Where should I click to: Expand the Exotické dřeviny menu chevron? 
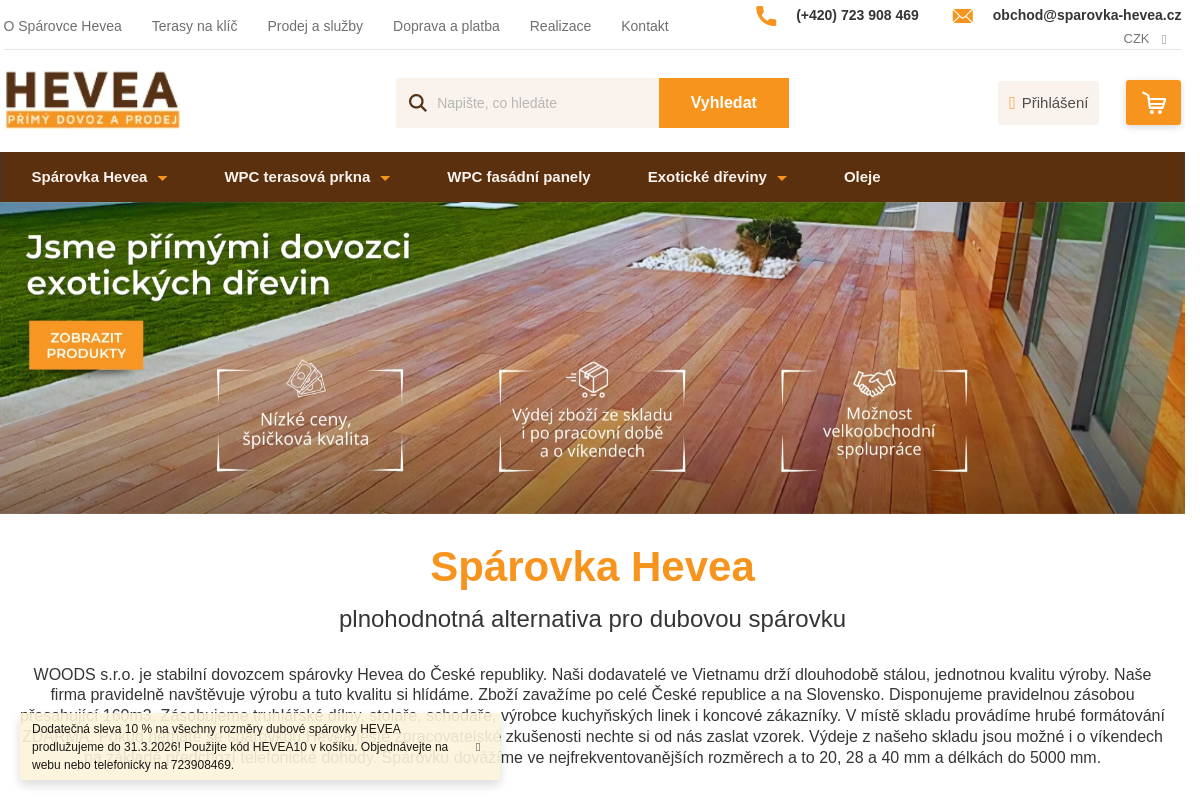point(783,176)
